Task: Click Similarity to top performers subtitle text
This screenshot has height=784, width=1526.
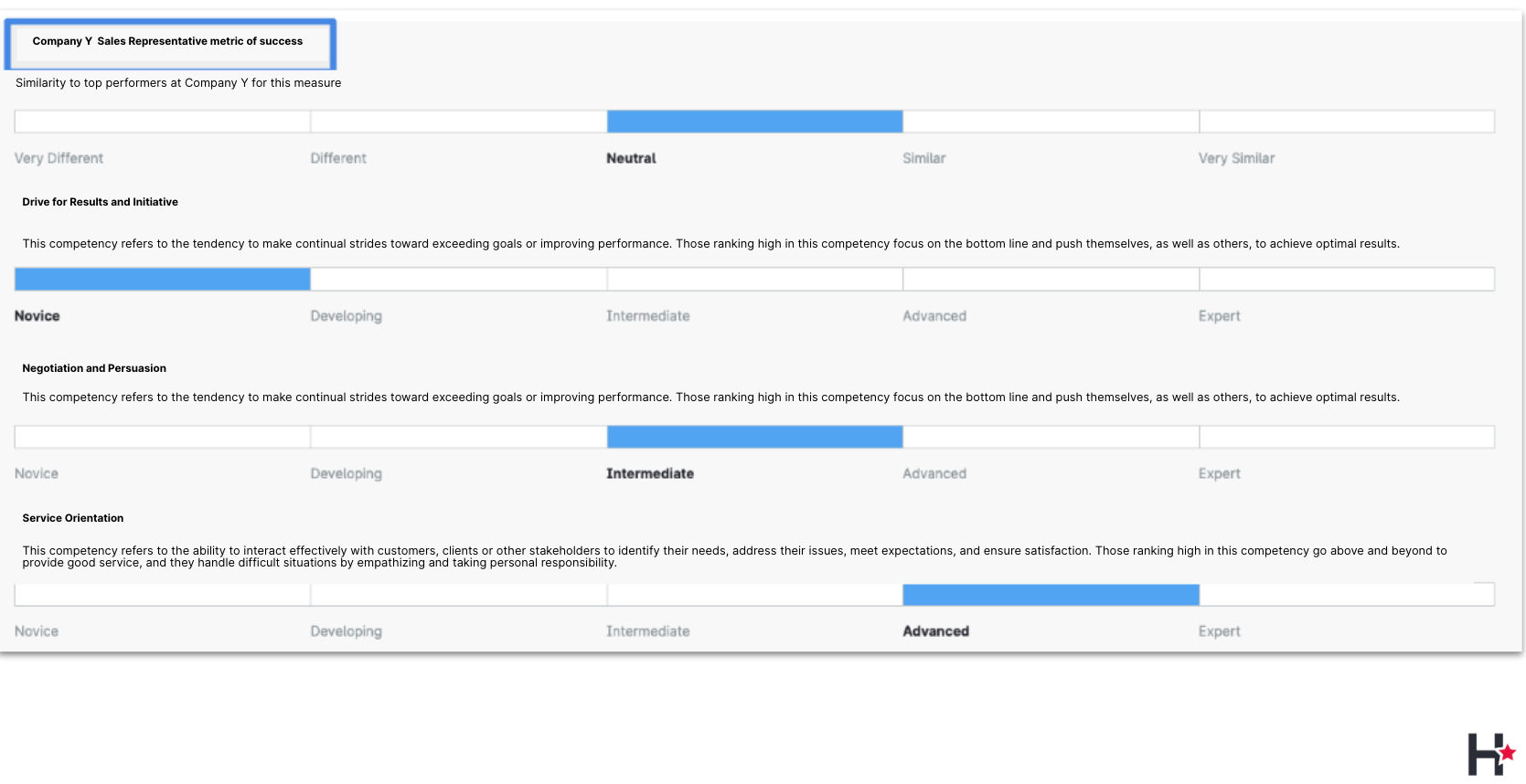Action: pos(178,83)
